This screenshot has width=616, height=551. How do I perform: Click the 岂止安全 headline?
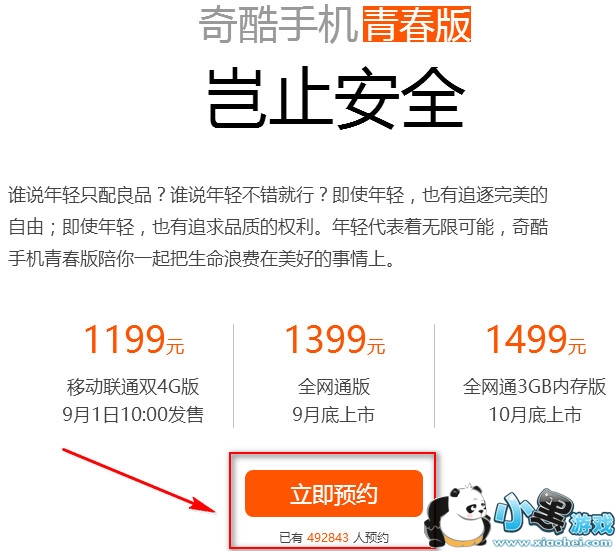coord(336,99)
